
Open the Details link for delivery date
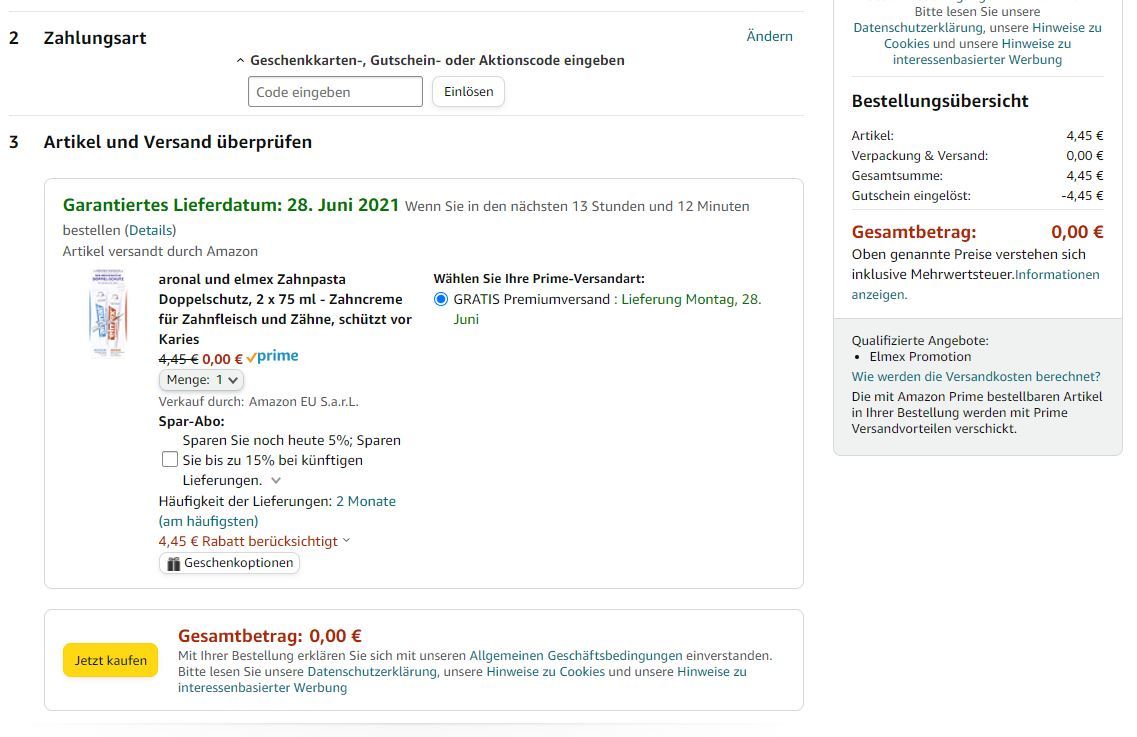pyautogui.click(x=151, y=230)
